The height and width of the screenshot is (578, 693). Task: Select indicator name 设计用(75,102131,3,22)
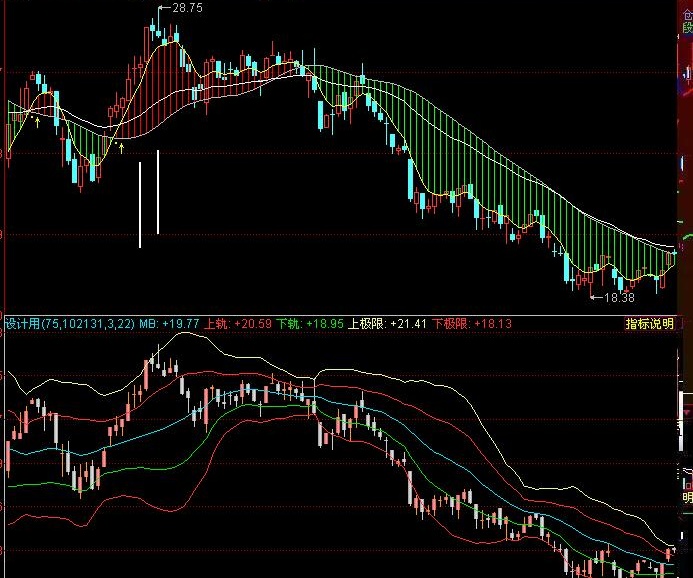(x=69, y=323)
